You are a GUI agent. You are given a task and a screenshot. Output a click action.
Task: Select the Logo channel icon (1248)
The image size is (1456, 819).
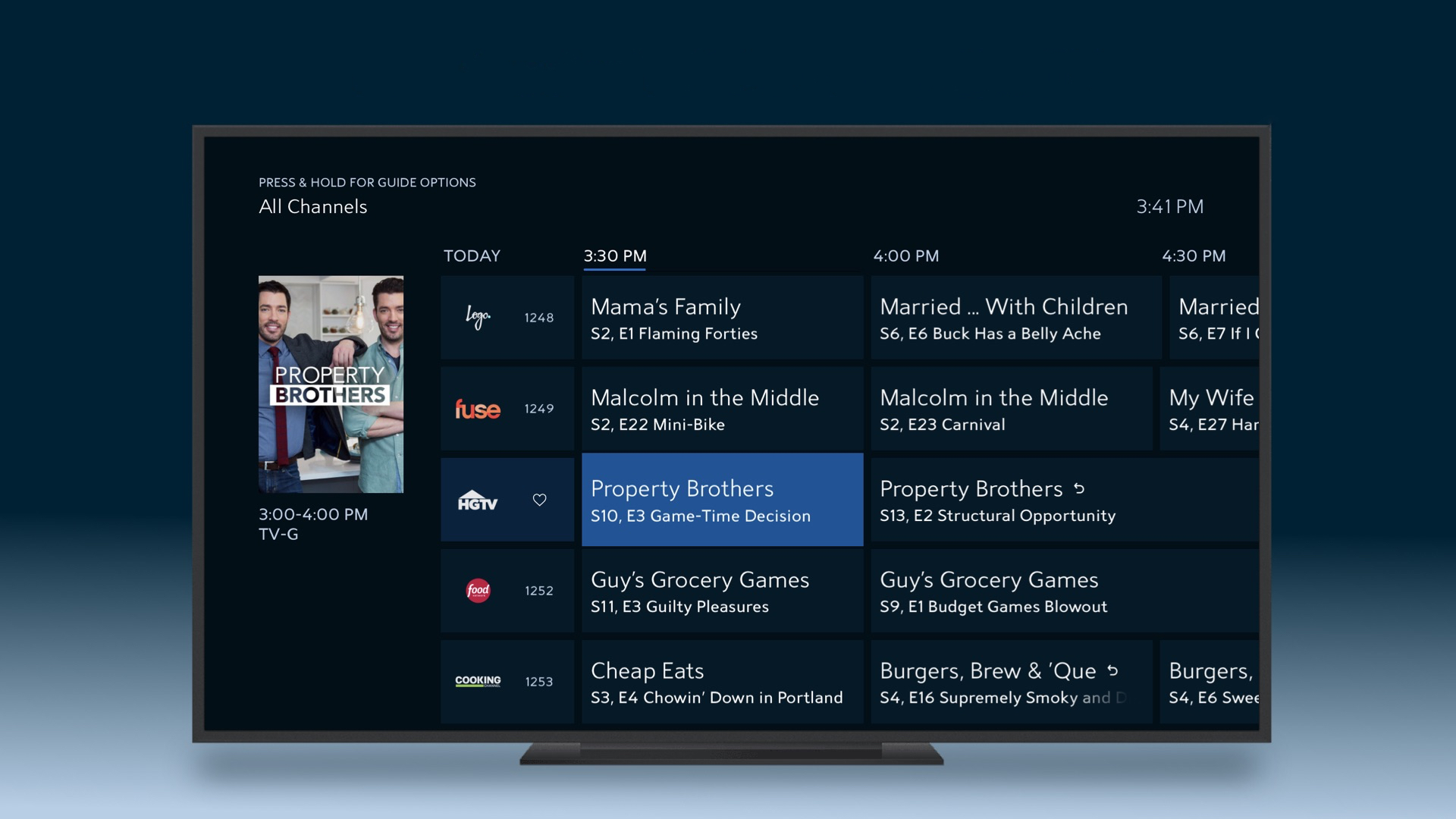pyautogui.click(x=478, y=316)
